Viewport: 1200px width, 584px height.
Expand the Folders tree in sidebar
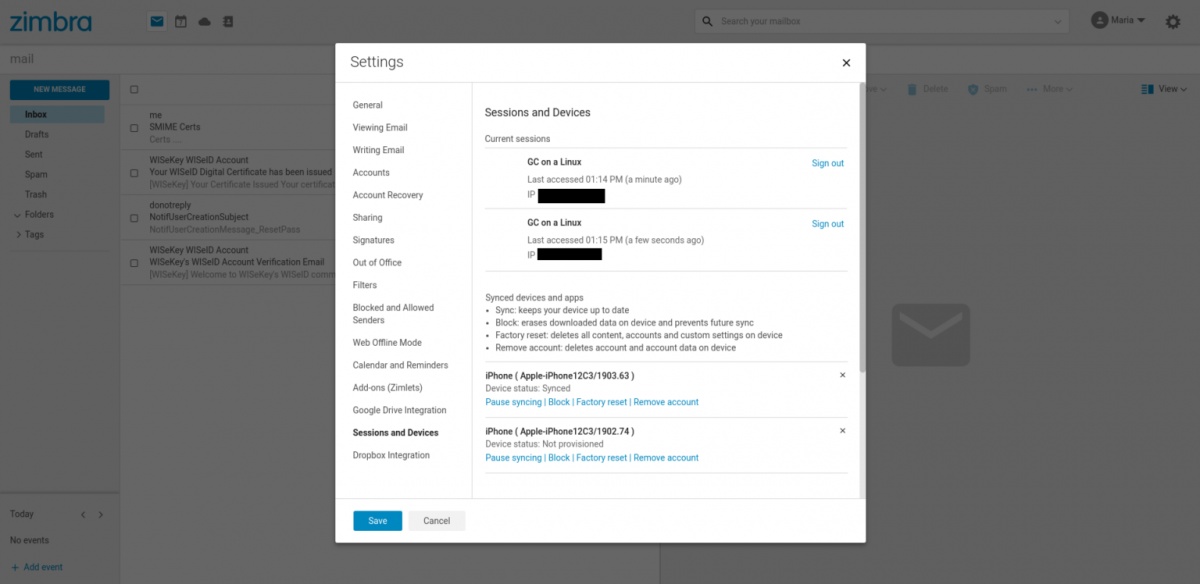[17, 215]
